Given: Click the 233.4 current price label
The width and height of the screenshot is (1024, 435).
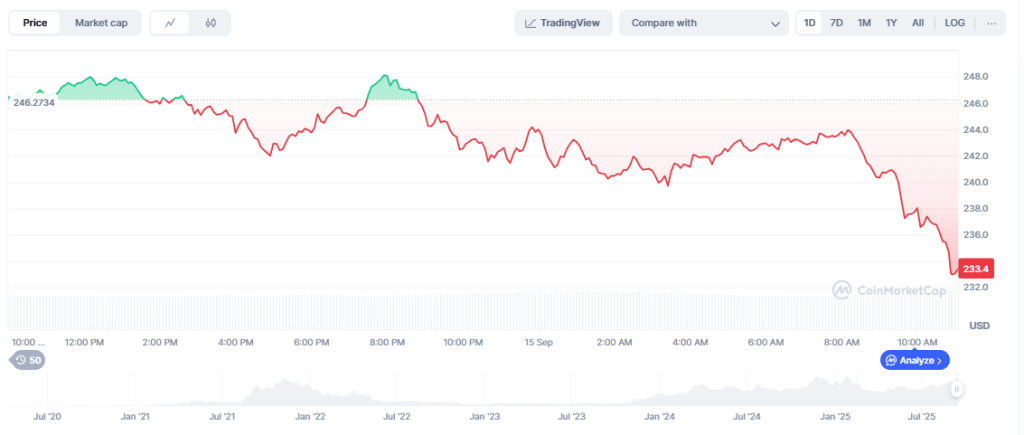Looking at the screenshot, I should point(976,268).
